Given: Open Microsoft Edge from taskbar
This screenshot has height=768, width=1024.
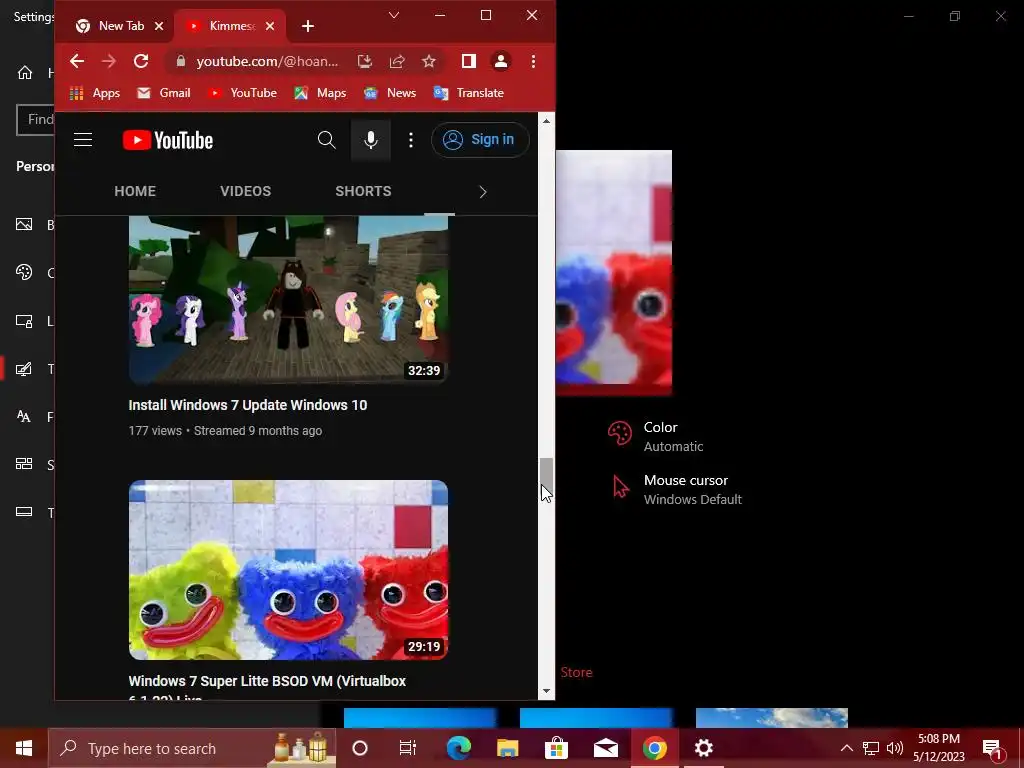Looking at the screenshot, I should coord(458,748).
